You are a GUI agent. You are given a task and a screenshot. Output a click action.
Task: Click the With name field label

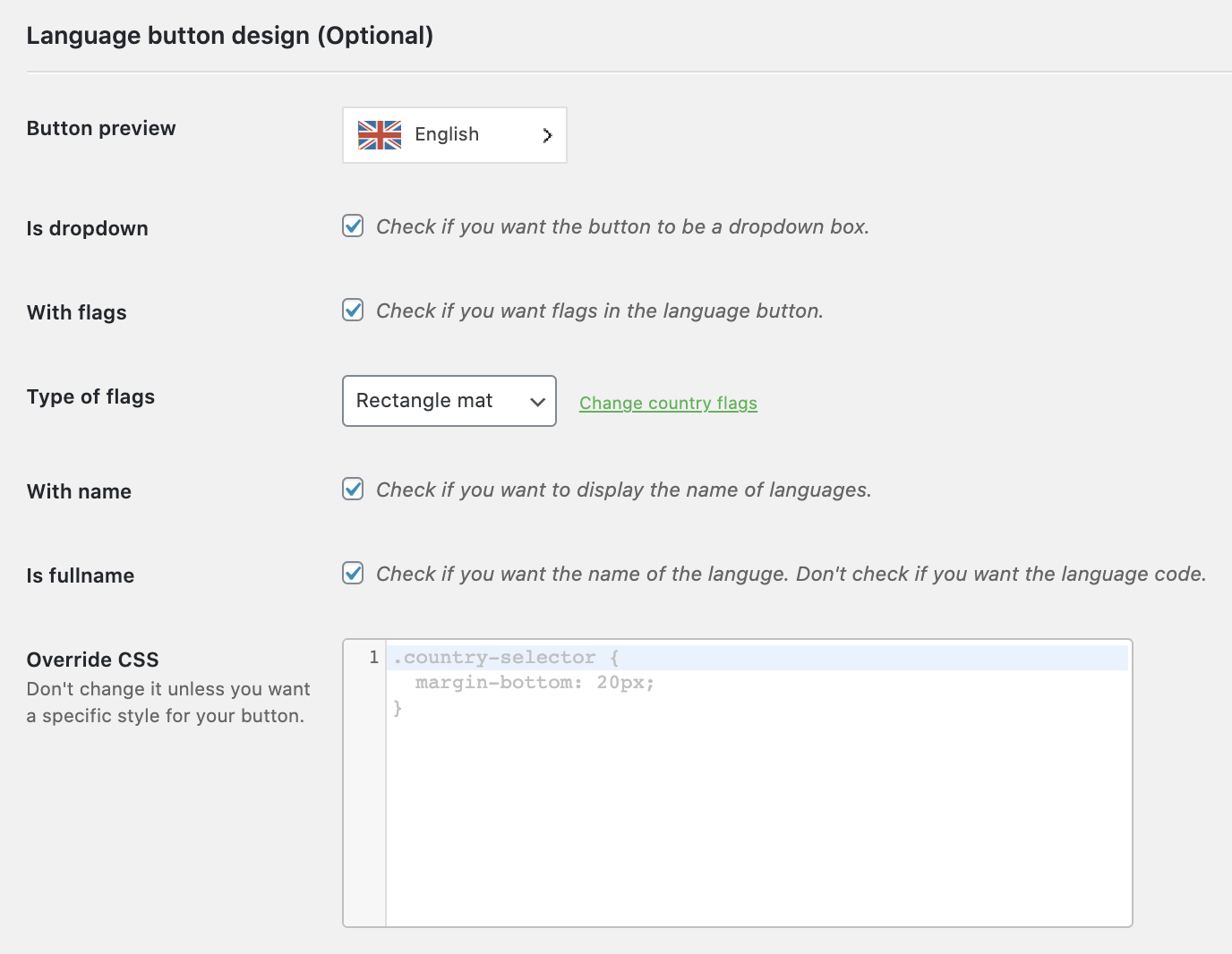(x=79, y=491)
